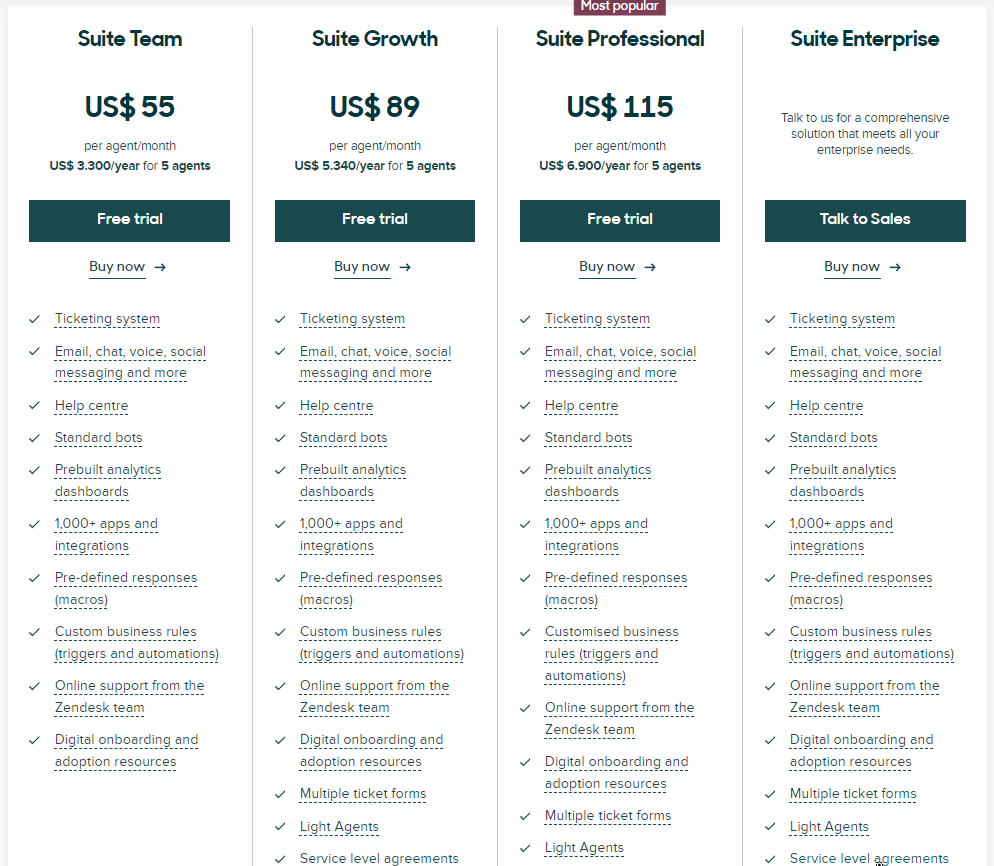
Task: Open Service level agreements in Suite Enterprise
Action: point(869,858)
